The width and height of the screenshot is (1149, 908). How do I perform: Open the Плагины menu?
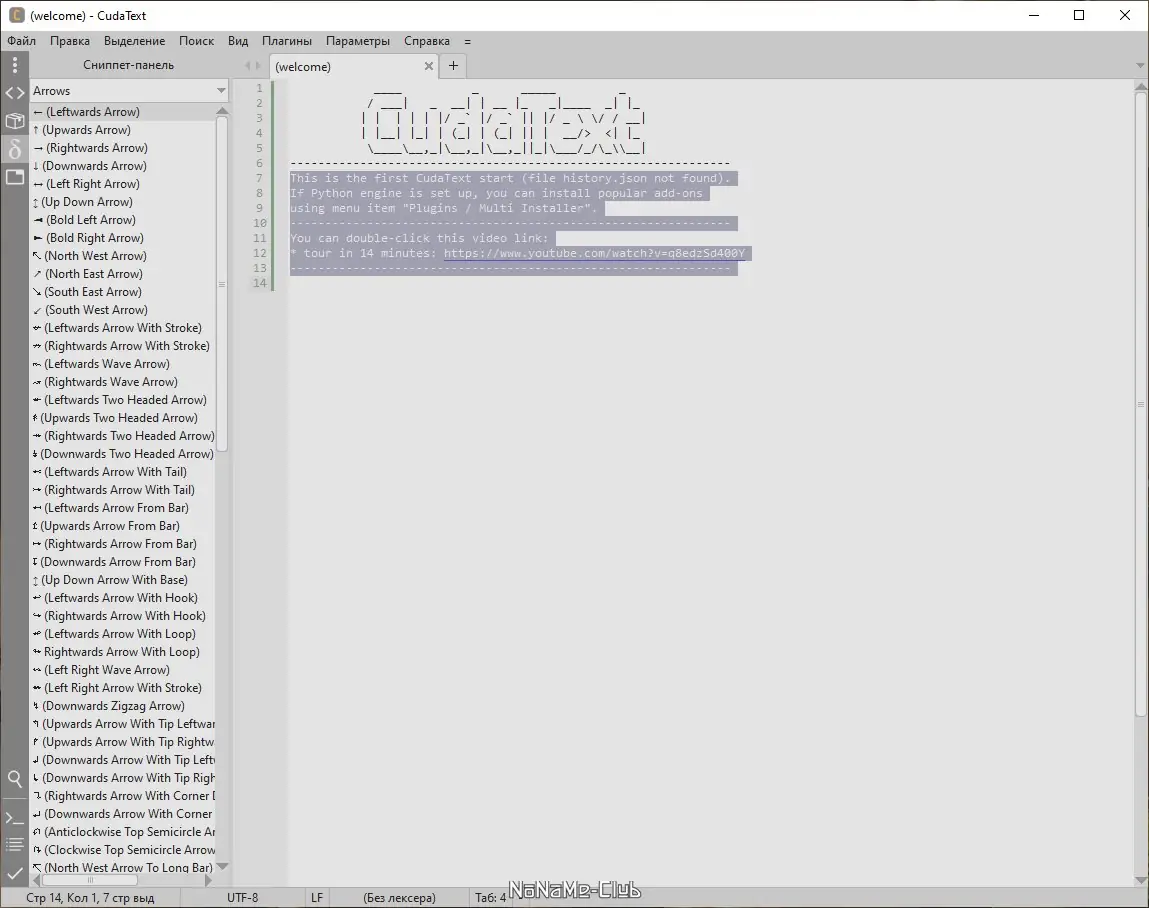(x=287, y=41)
